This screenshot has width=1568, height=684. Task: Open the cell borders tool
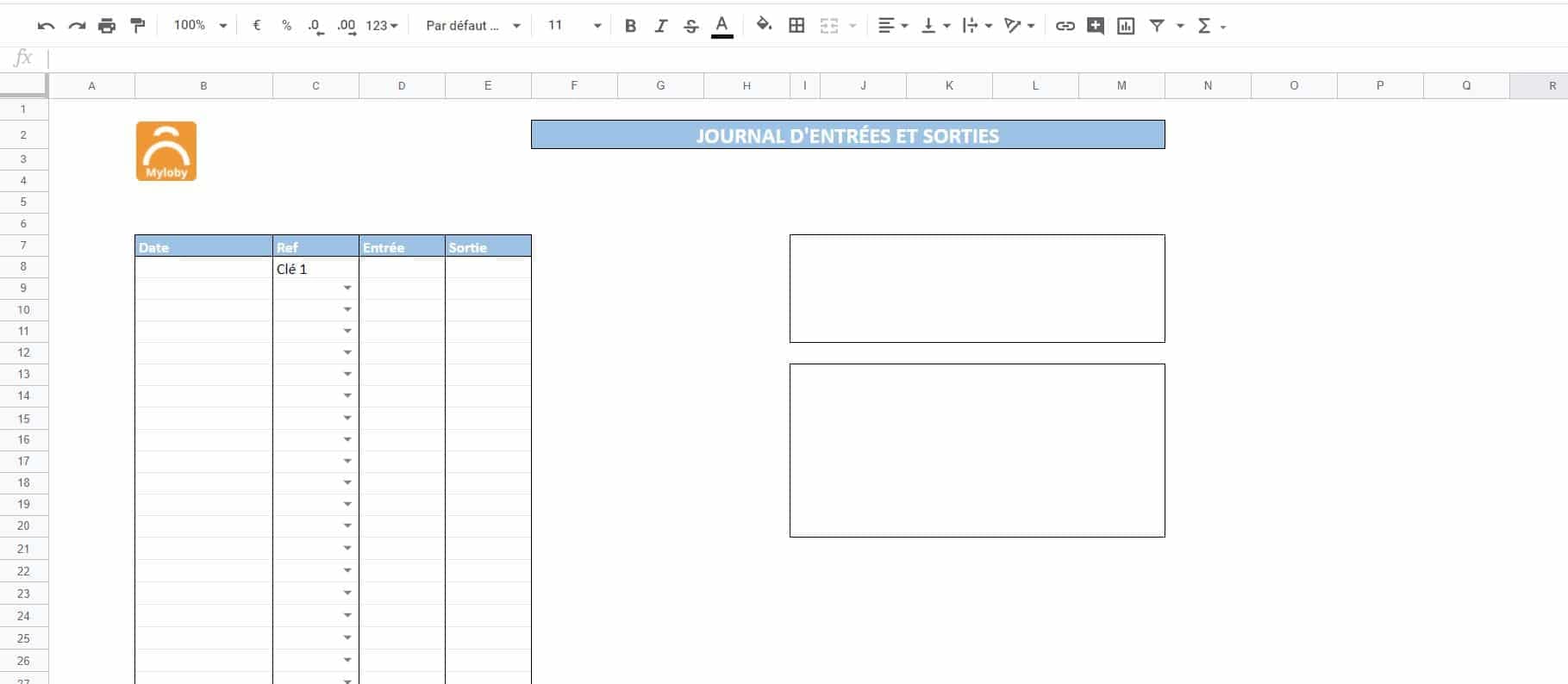pos(796,26)
